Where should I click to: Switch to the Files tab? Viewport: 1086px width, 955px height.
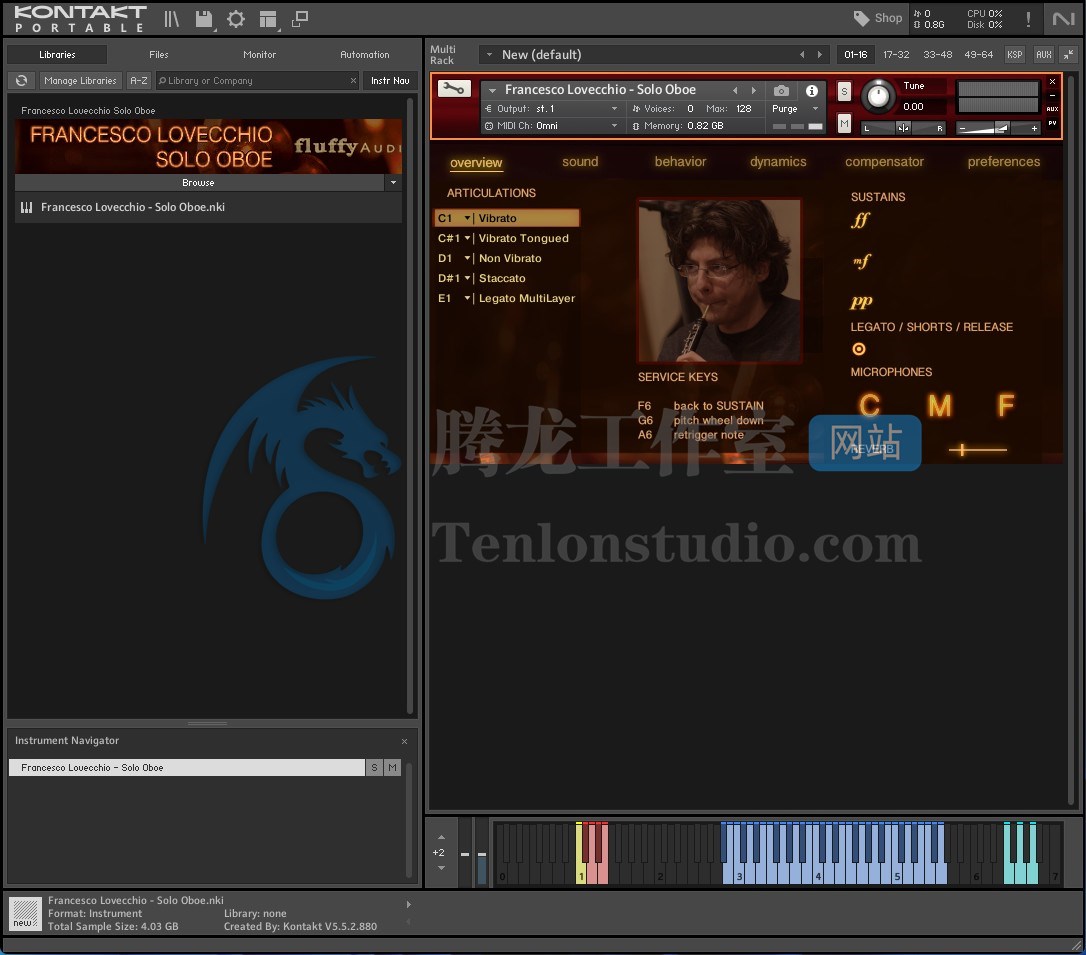coord(159,55)
